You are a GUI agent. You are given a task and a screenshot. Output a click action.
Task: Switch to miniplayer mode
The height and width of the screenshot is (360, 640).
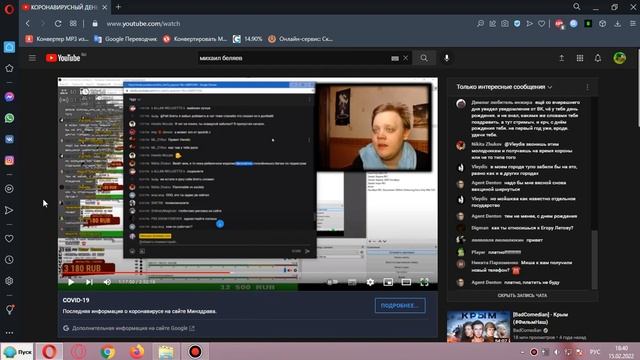coord(388,282)
